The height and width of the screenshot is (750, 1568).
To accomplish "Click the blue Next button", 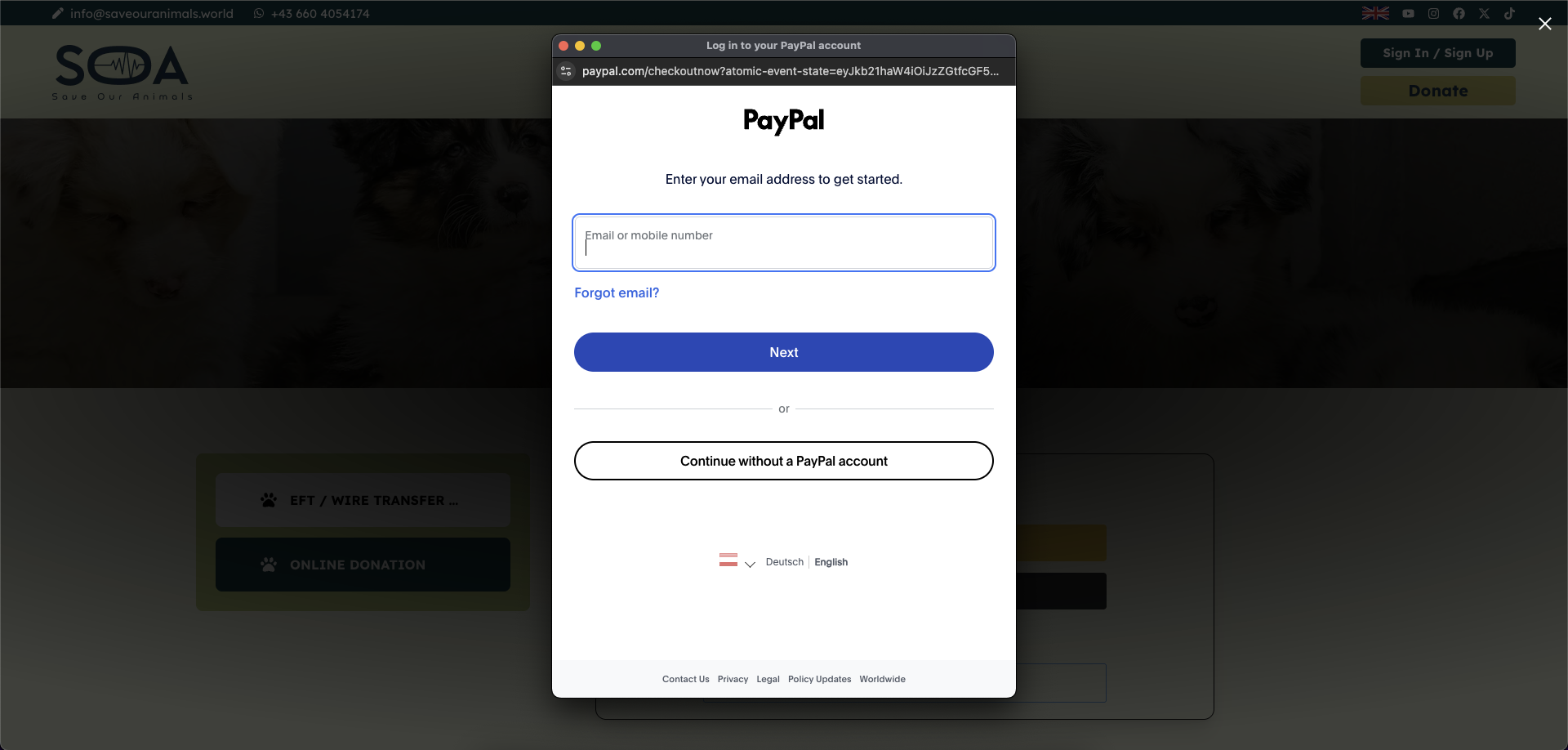I will [784, 352].
